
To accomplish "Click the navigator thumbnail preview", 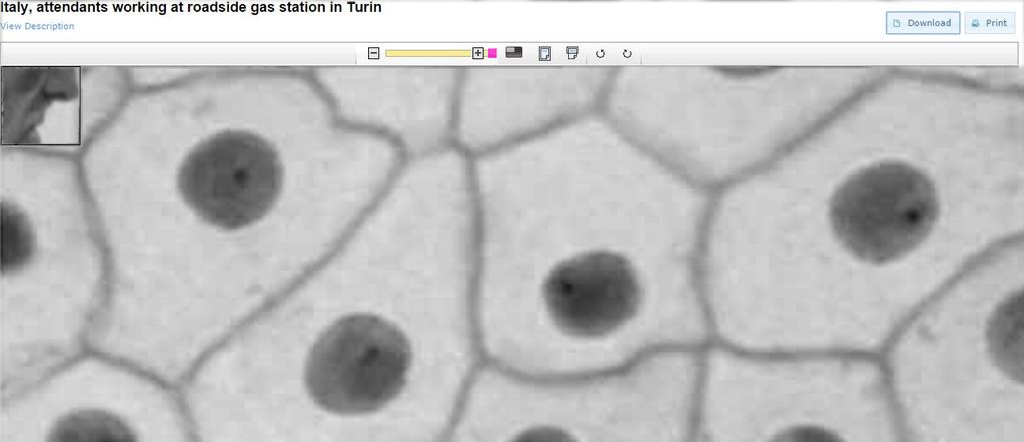I will pos(40,105).
